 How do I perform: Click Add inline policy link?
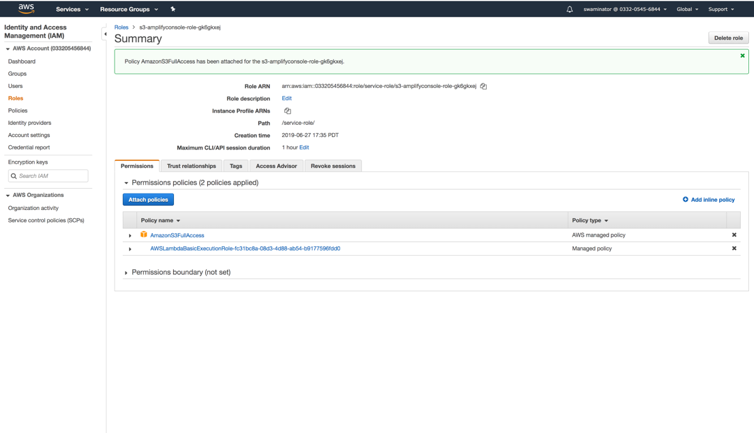pos(713,200)
